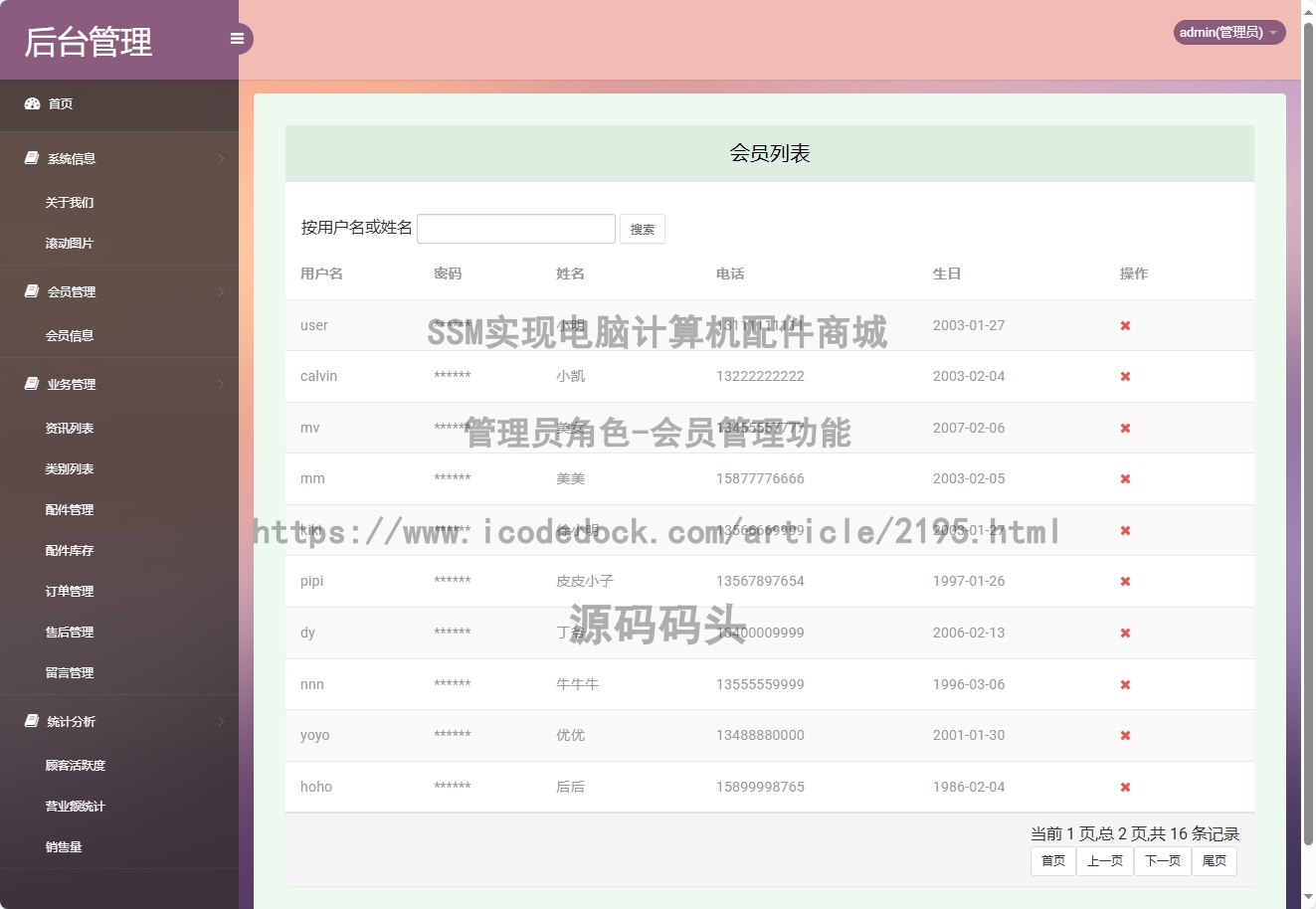Click the 上一页 previous page button
1316x909 pixels.
tap(1105, 860)
